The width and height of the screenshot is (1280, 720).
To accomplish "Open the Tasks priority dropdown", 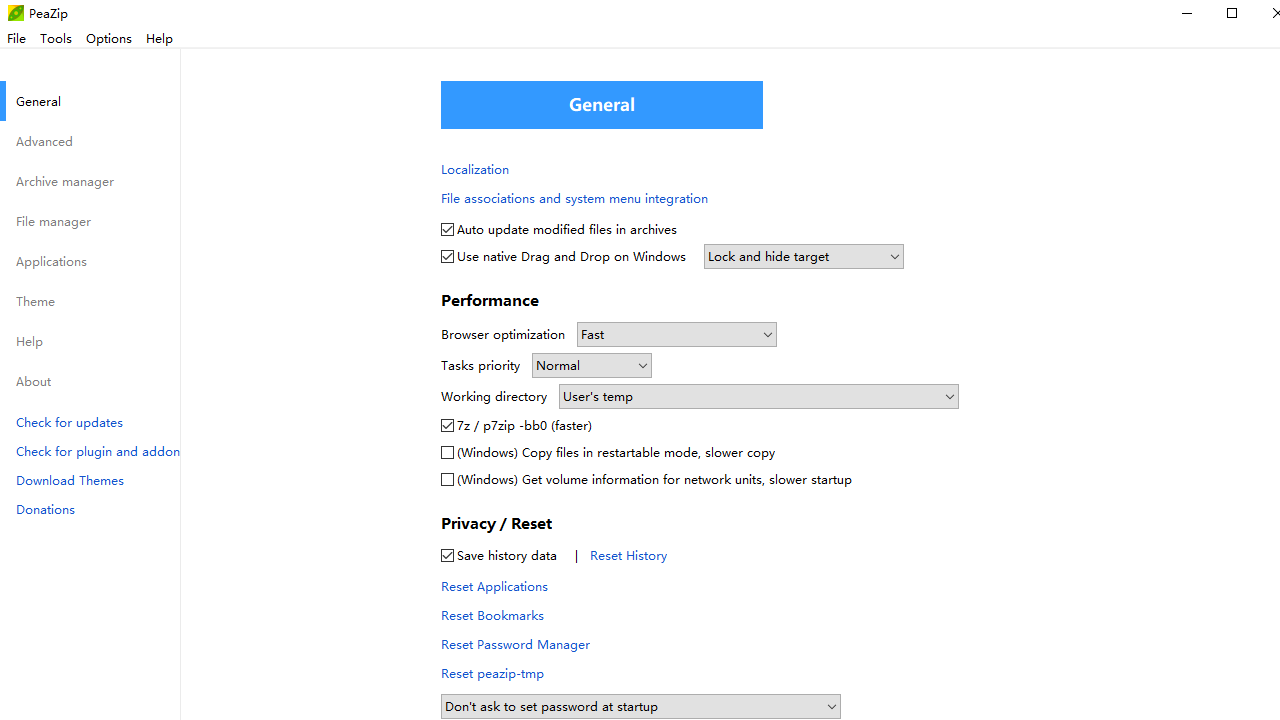I will (x=591, y=366).
